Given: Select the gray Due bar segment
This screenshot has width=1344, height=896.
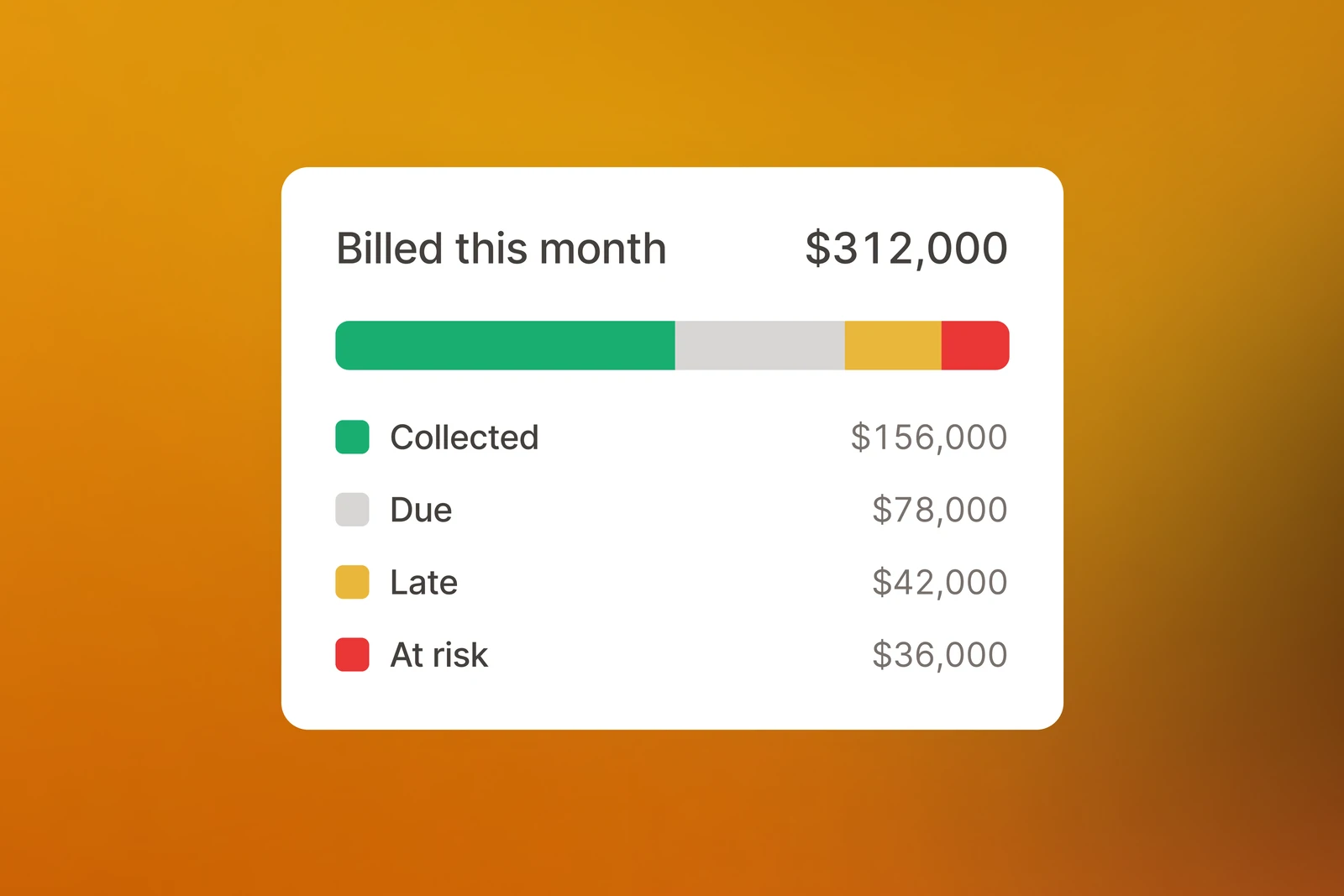Looking at the screenshot, I should coord(760,345).
